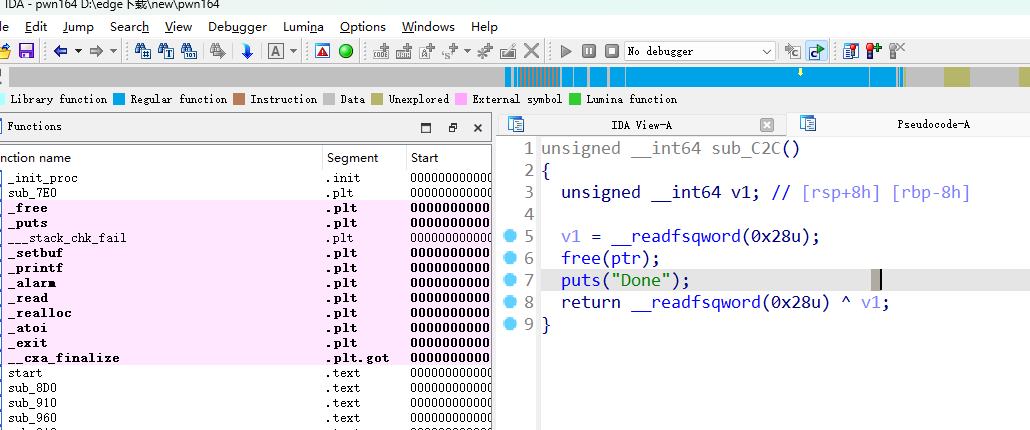The height and width of the screenshot is (430, 1030).
Task: Open the Lumina menu
Action: tap(303, 27)
